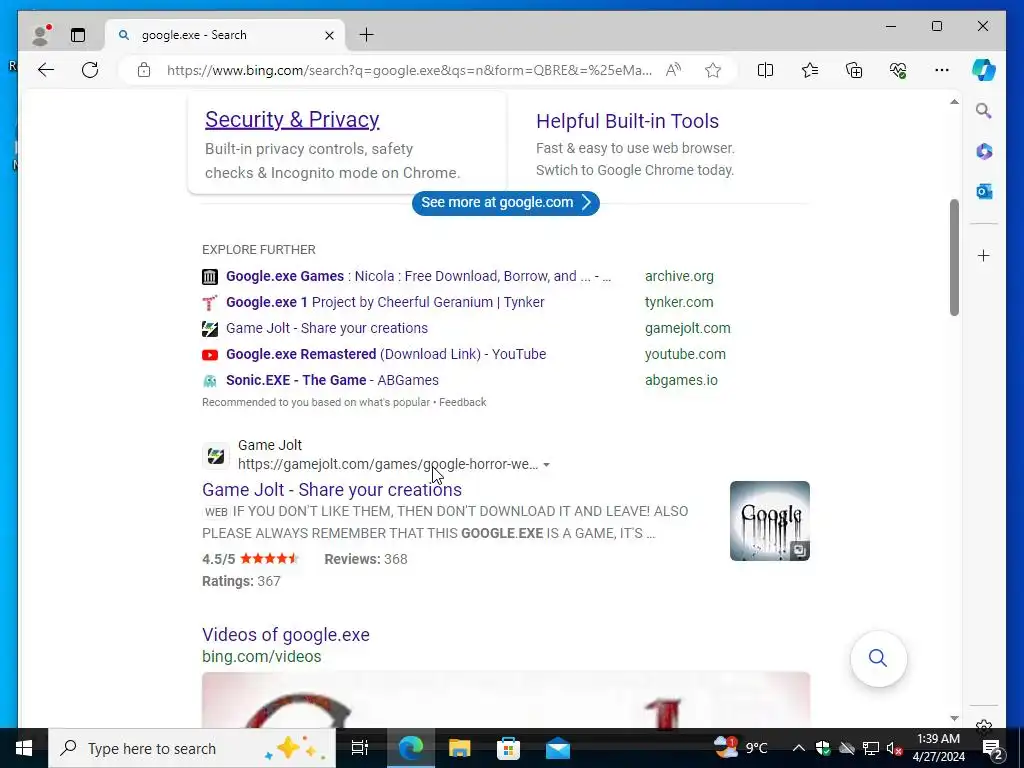Click bing.com/videos link
1024x768 pixels.
point(261,656)
